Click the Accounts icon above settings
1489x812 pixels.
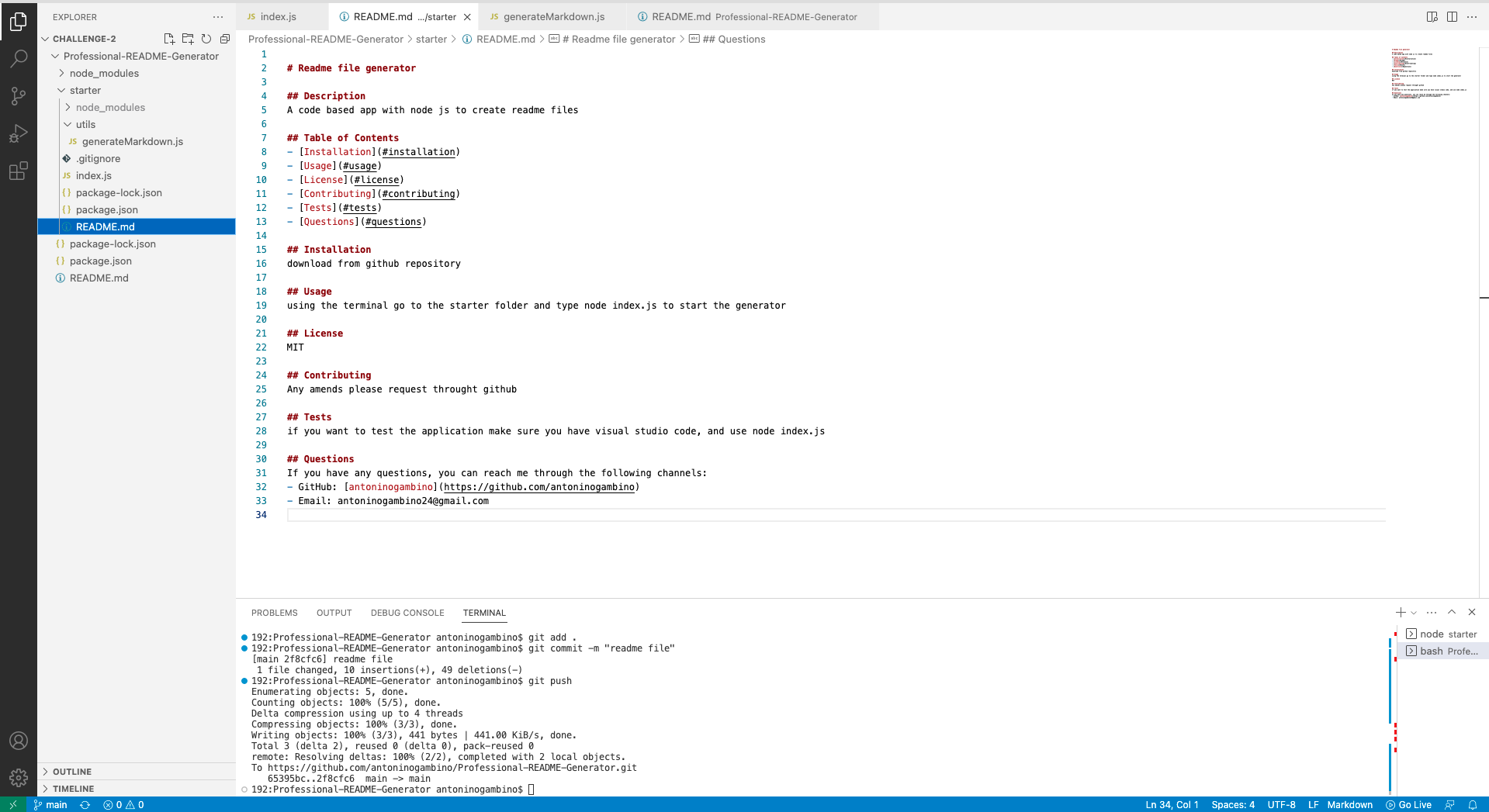(x=19, y=740)
